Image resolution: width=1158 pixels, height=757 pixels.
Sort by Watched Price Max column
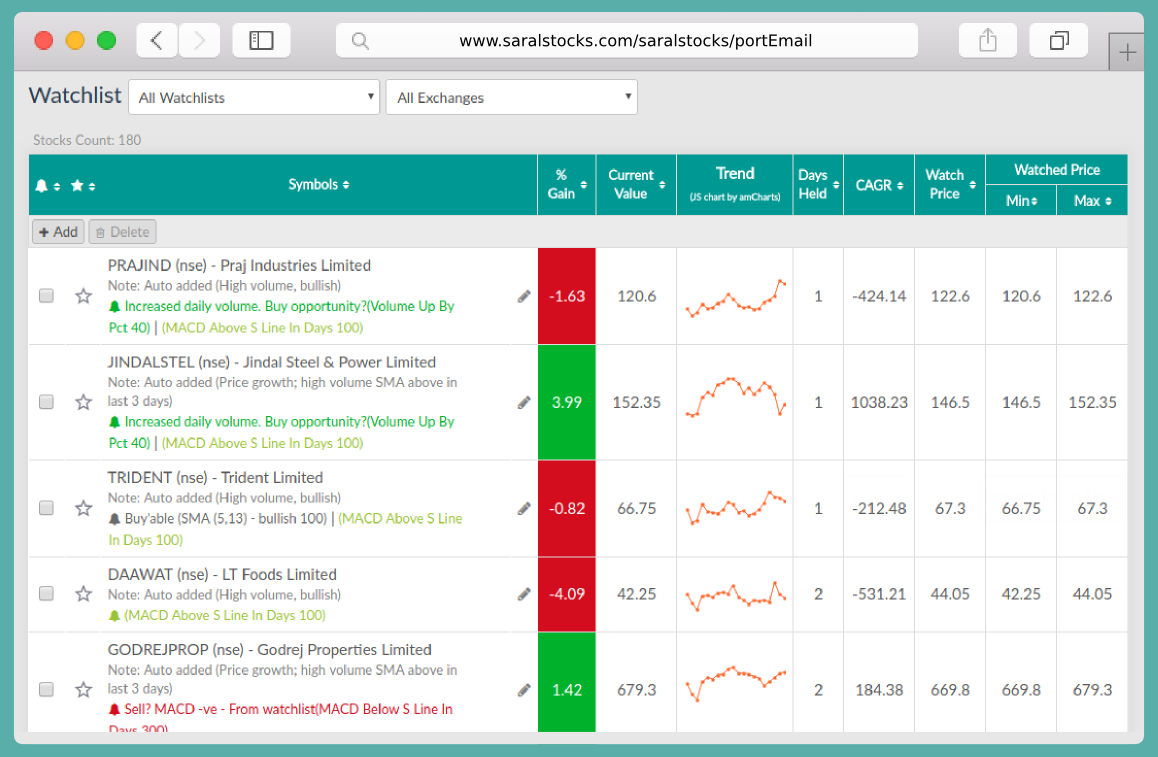click(1092, 201)
